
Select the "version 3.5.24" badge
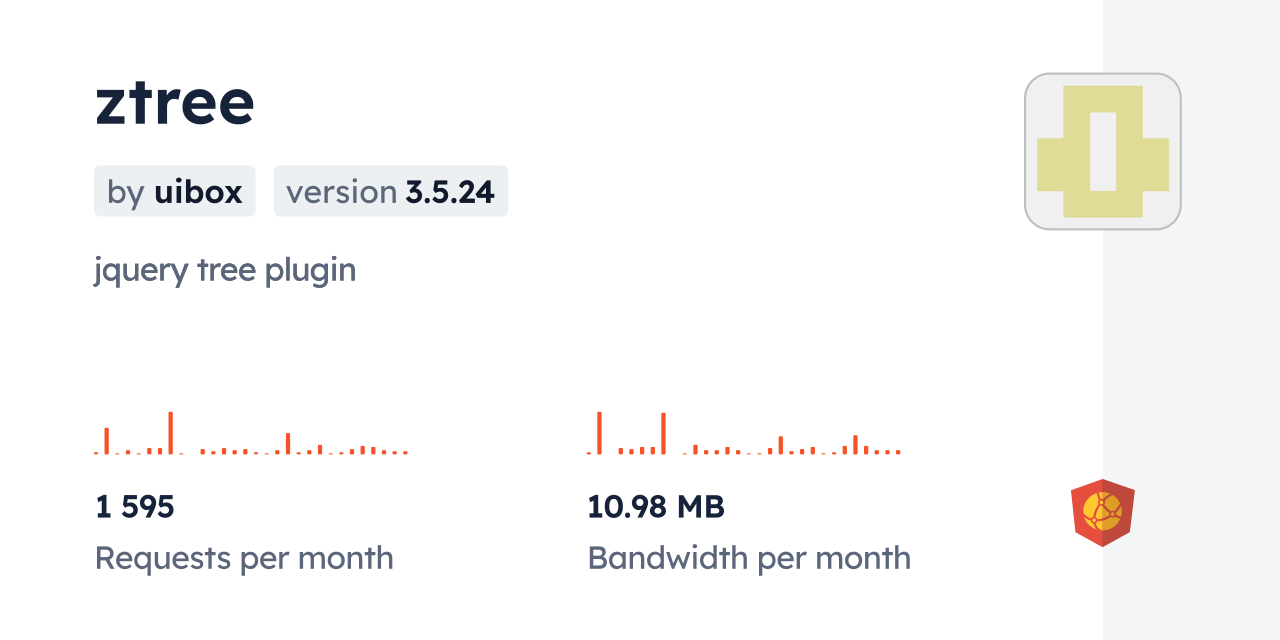click(x=391, y=191)
